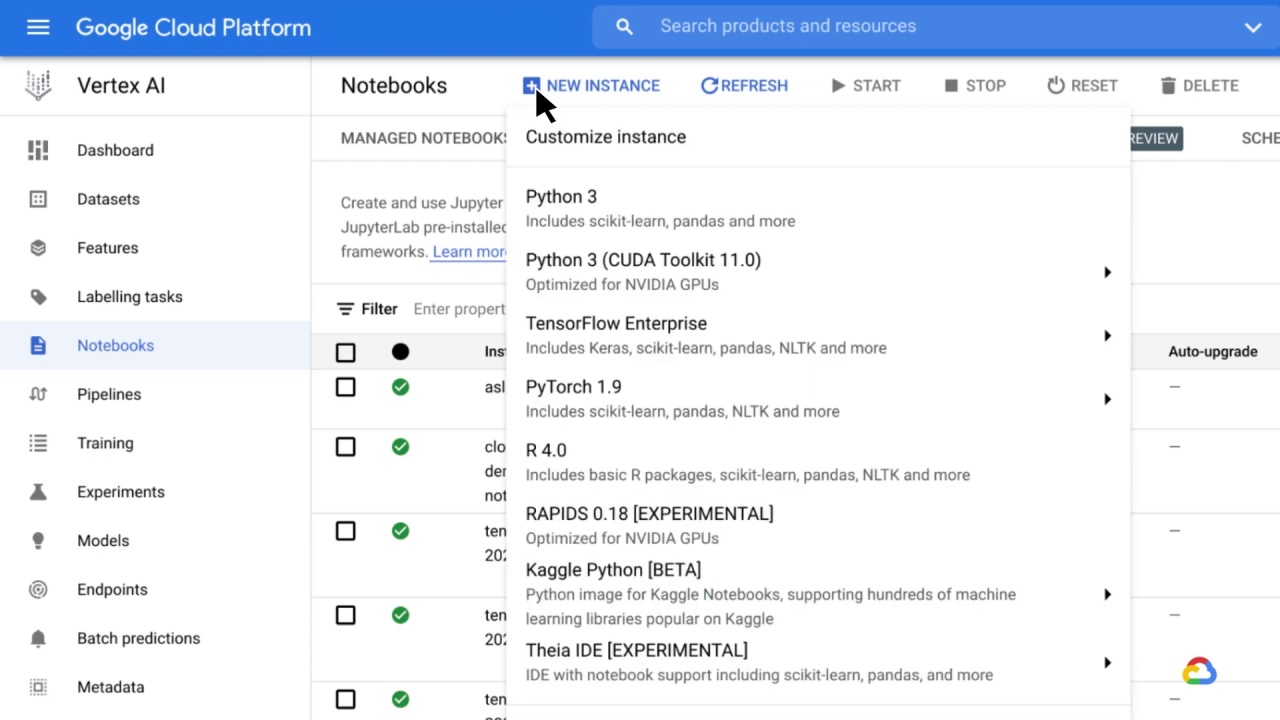Click the Datasets sidebar icon

pyautogui.click(x=38, y=199)
